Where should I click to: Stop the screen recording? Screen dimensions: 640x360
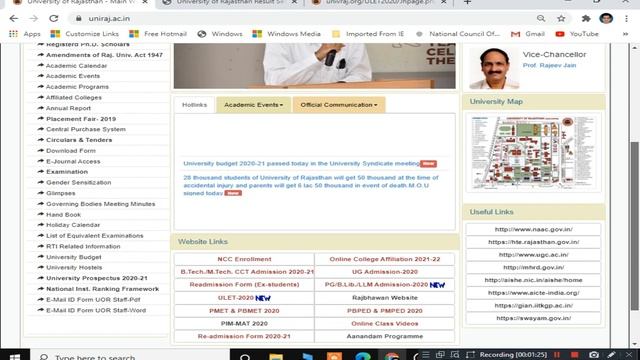pos(575,355)
